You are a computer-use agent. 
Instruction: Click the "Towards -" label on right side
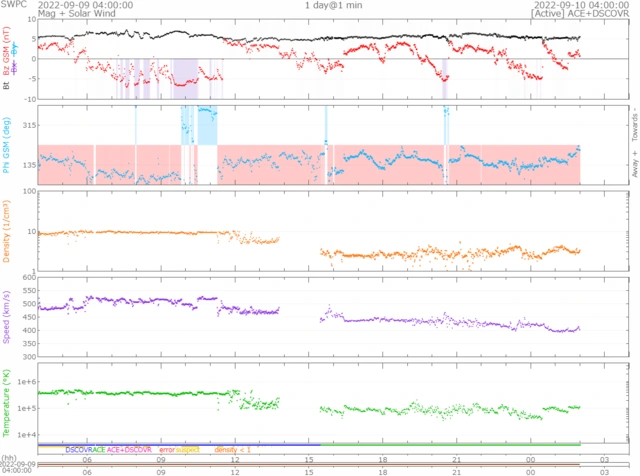coord(633,120)
